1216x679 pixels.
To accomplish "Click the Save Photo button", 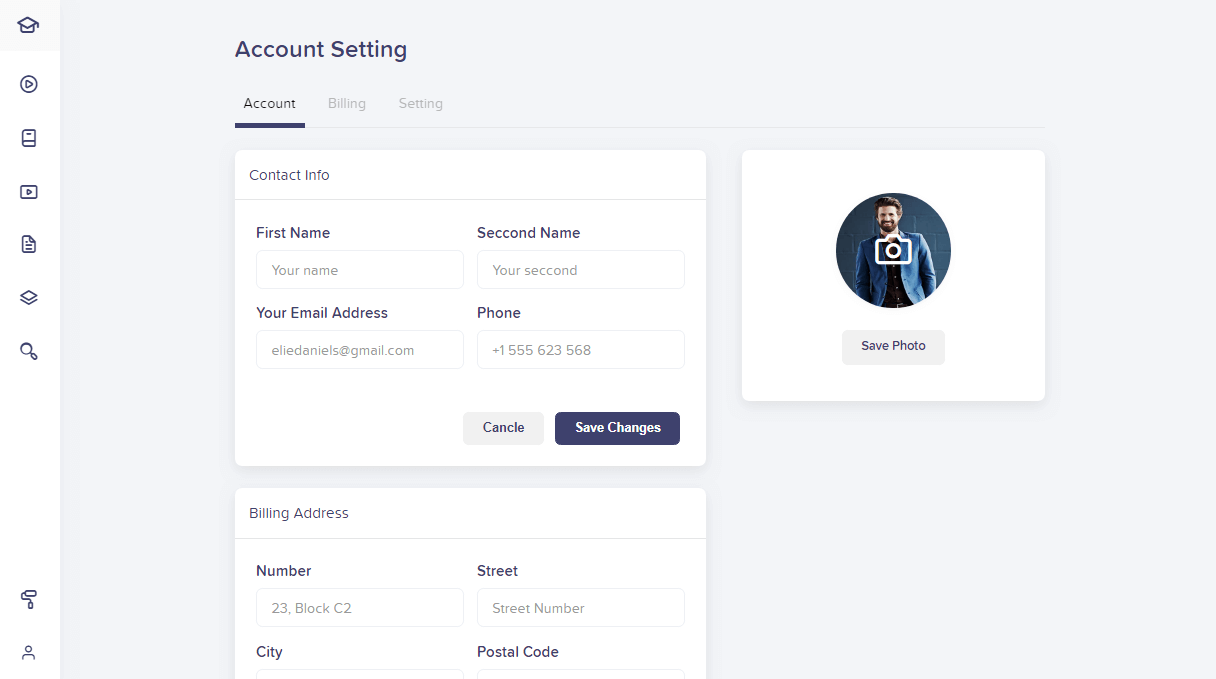I will click(893, 346).
